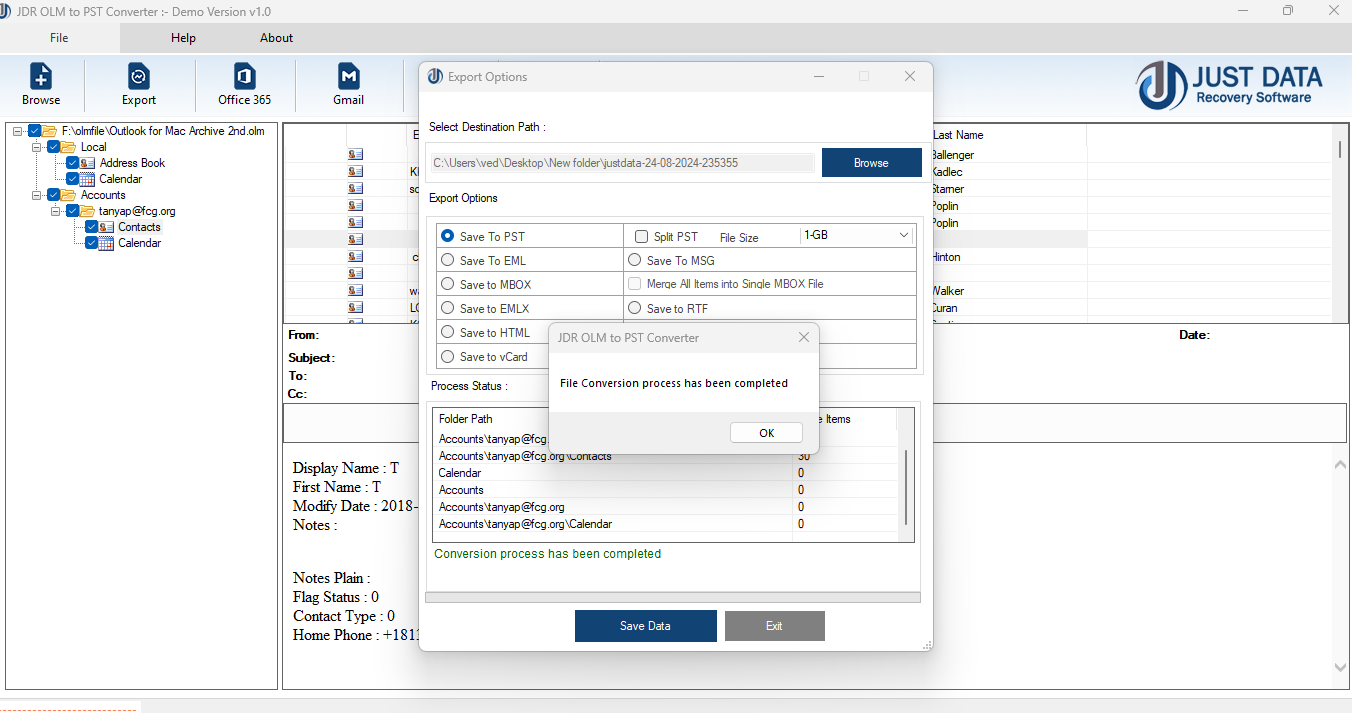Click contact icon in Hinton row

tap(355, 257)
